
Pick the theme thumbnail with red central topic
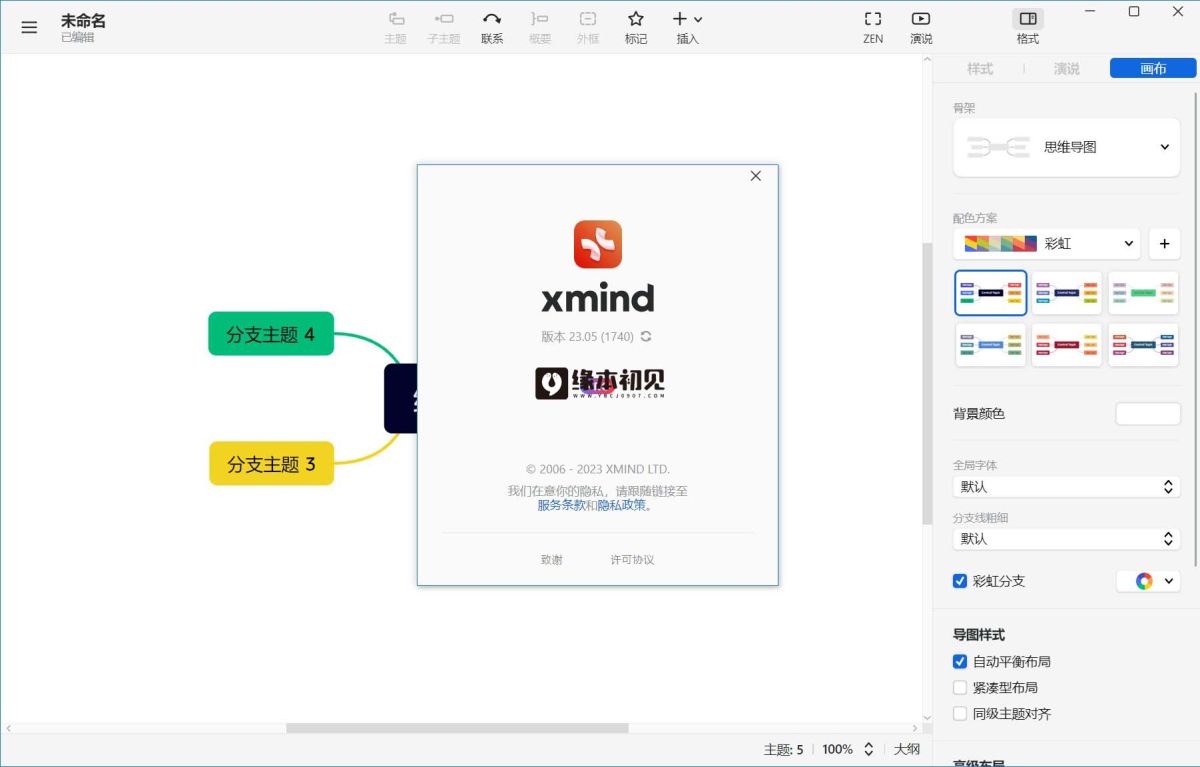tap(1067, 345)
